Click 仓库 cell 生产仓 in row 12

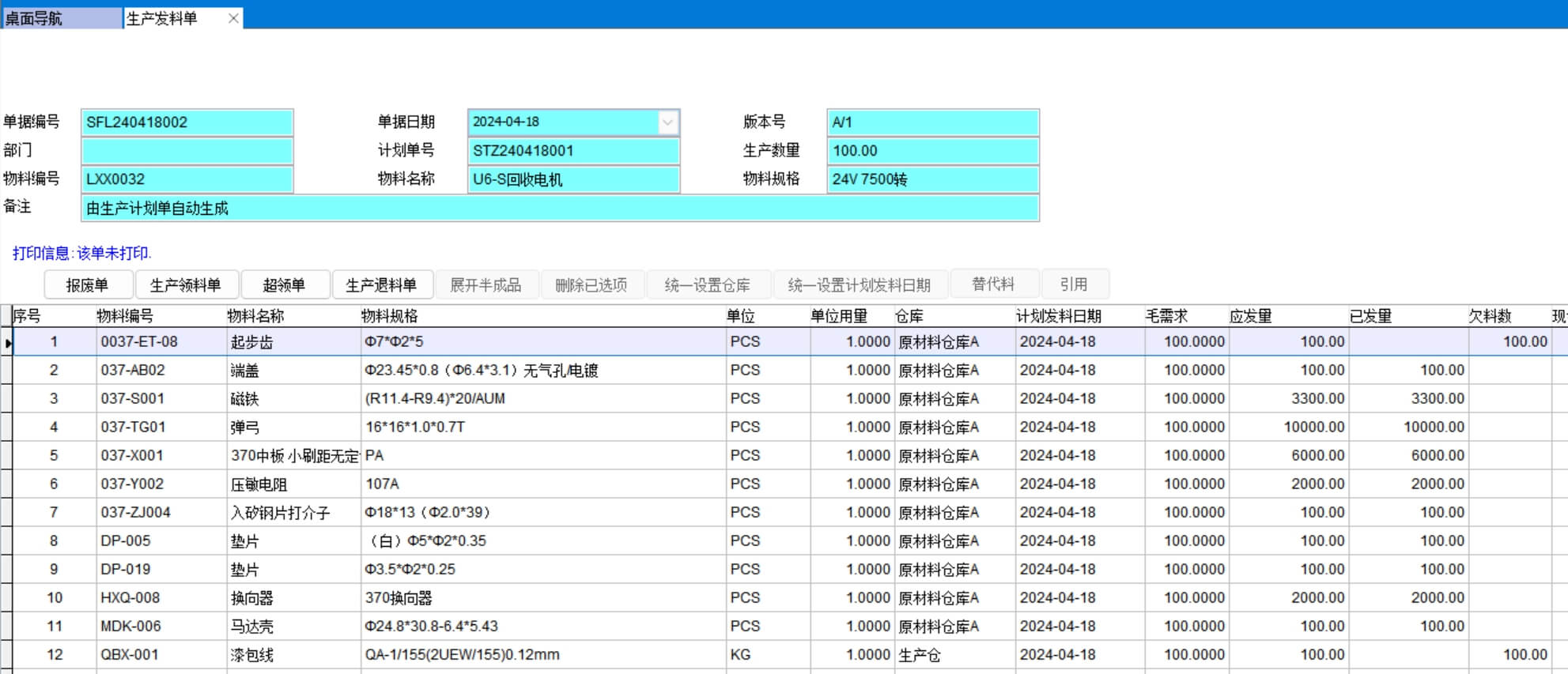[920, 655]
